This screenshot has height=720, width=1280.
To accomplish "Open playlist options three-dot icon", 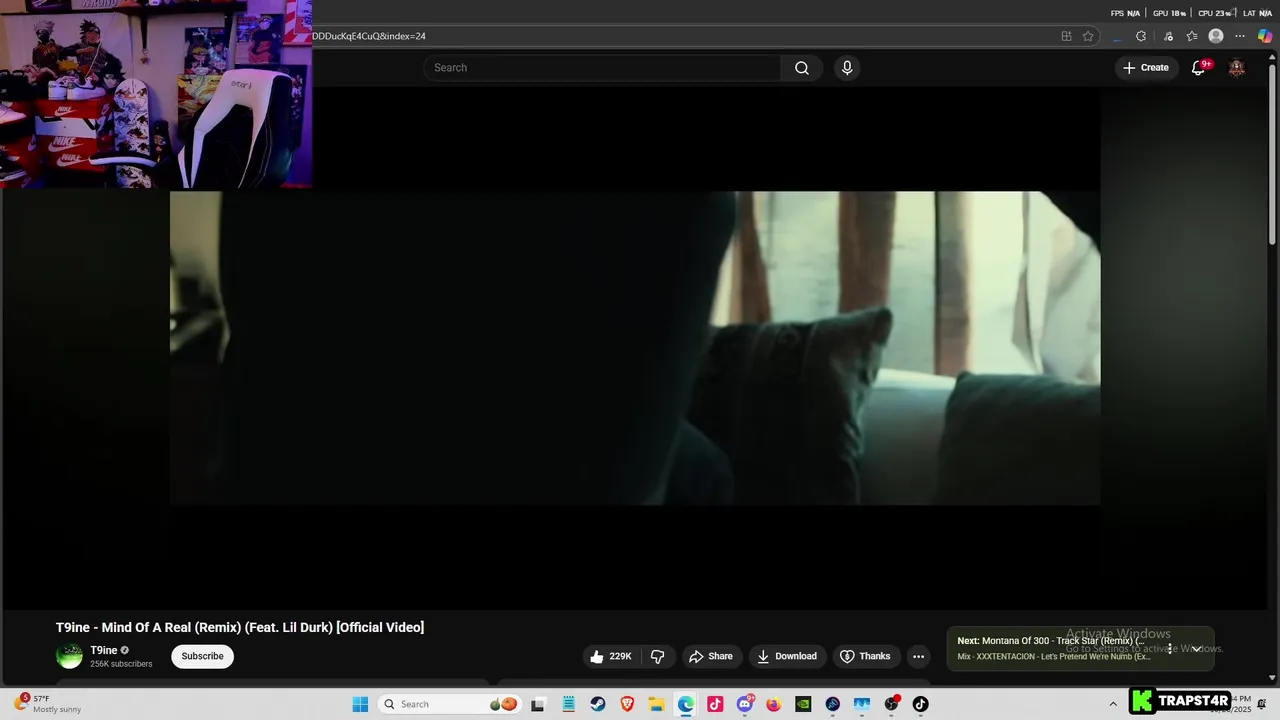I will [1169, 649].
